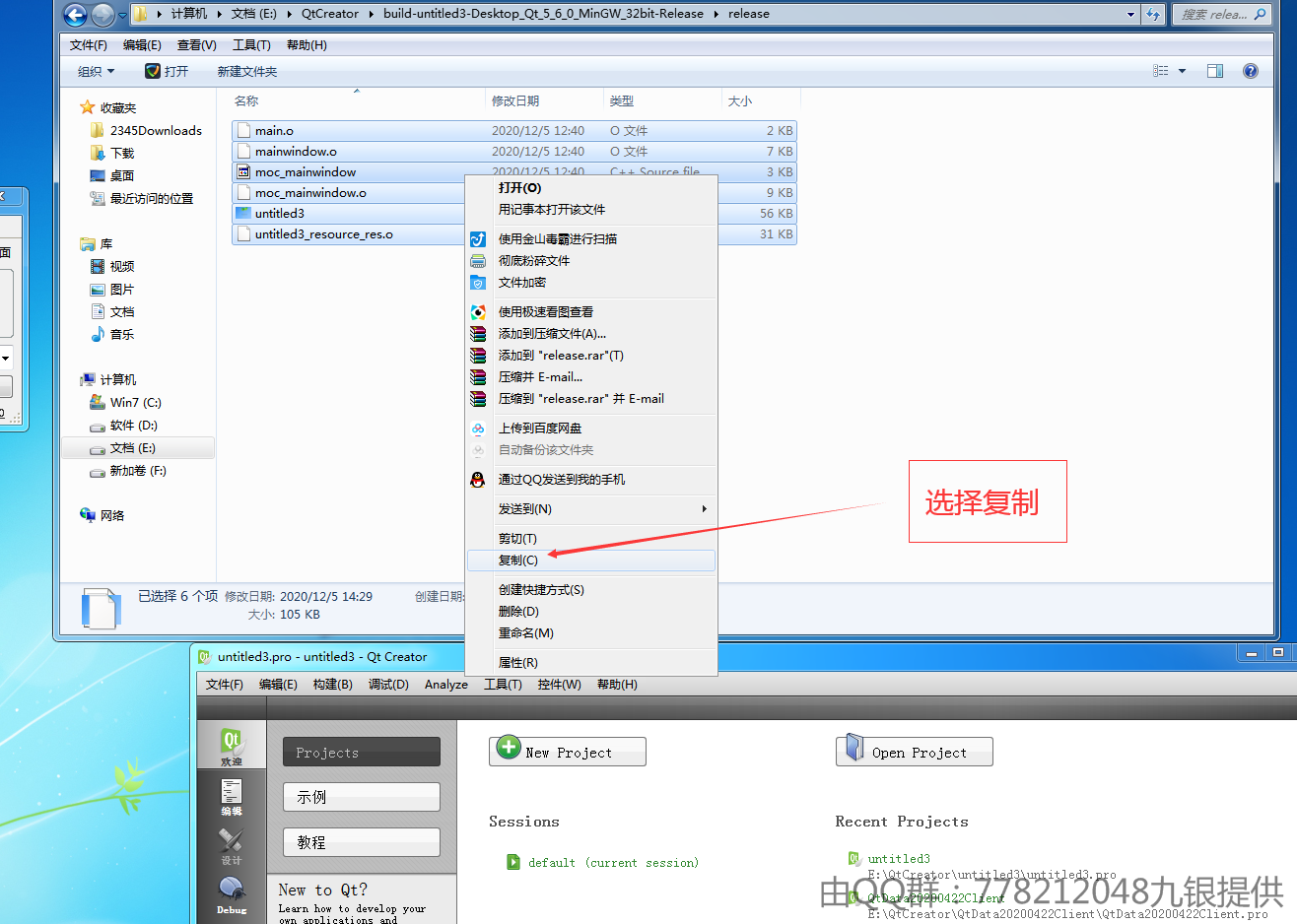The height and width of the screenshot is (924, 1297).
Task: Send to my phone via QQ entry
Action: coord(591,480)
